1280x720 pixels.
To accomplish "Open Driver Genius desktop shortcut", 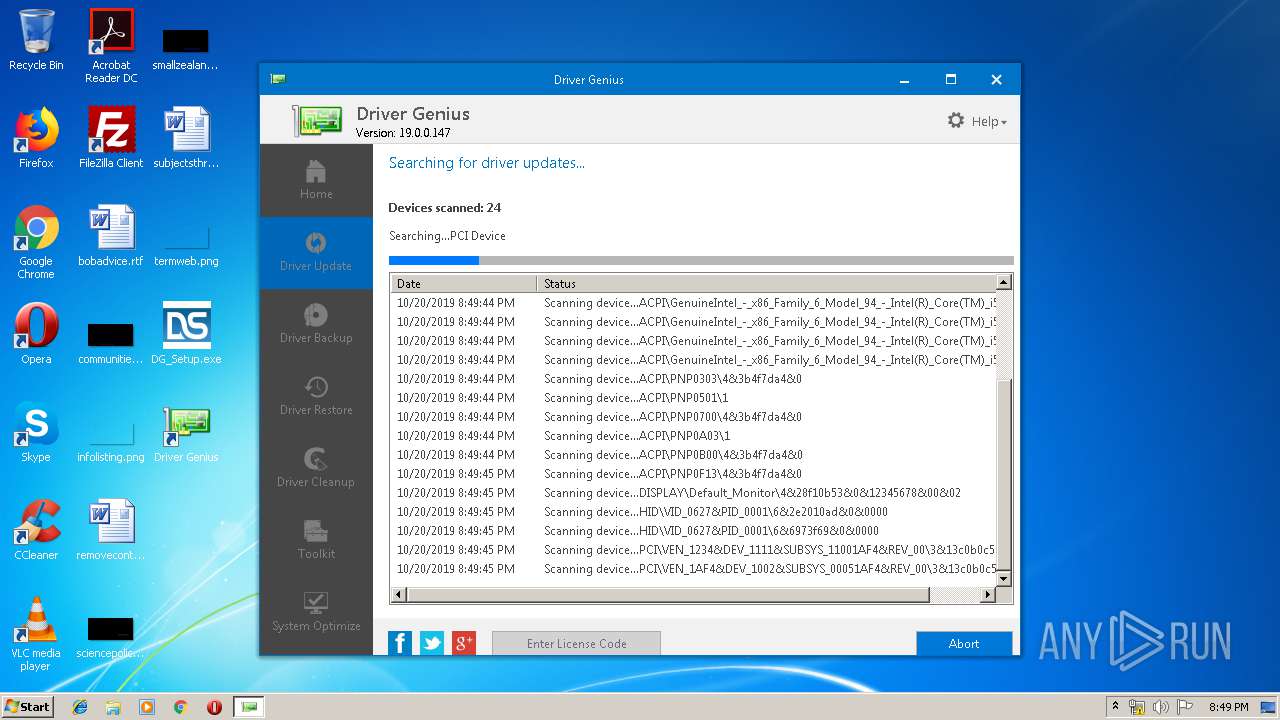I will coord(186,432).
